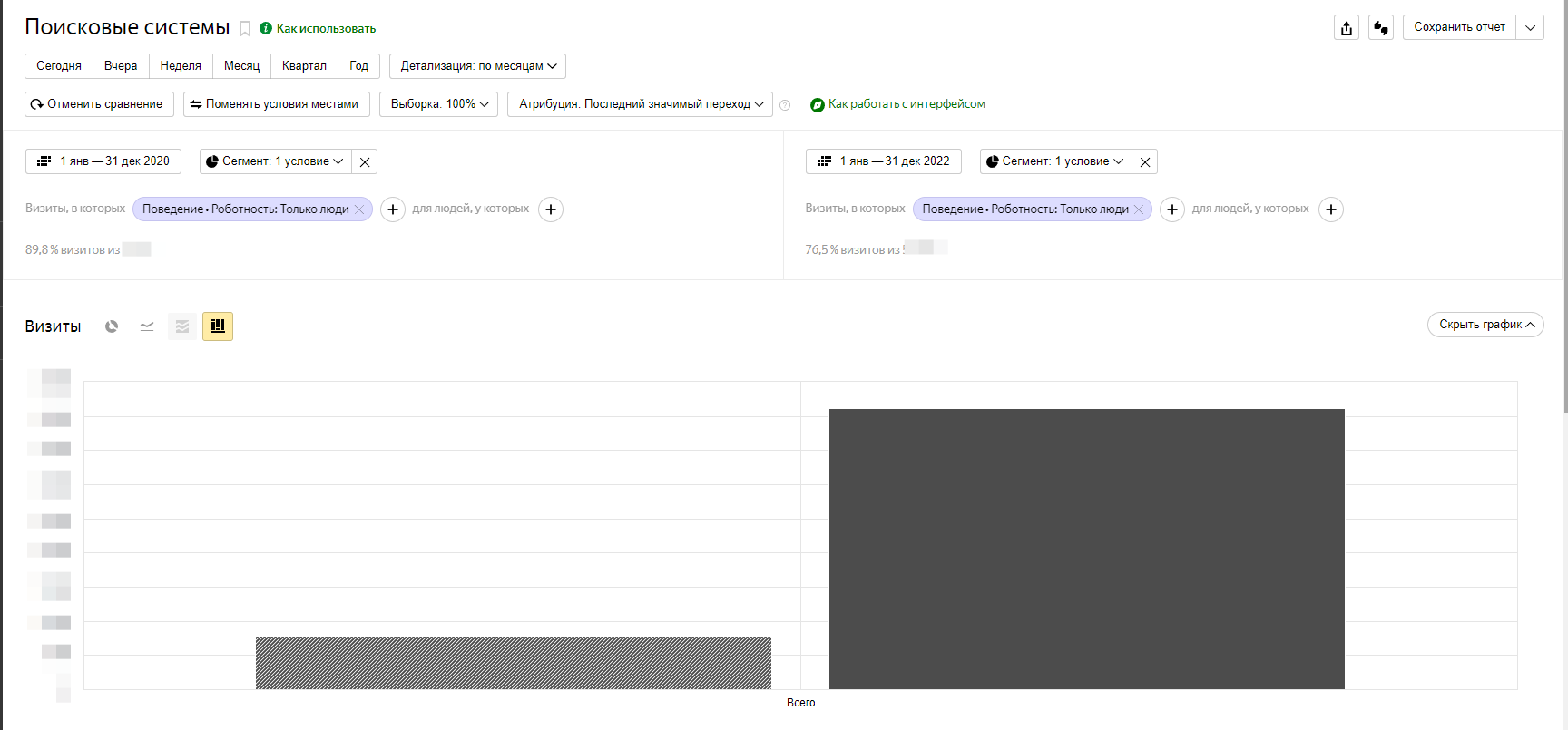
Task: Switch chart to line graph view
Action: (x=147, y=326)
